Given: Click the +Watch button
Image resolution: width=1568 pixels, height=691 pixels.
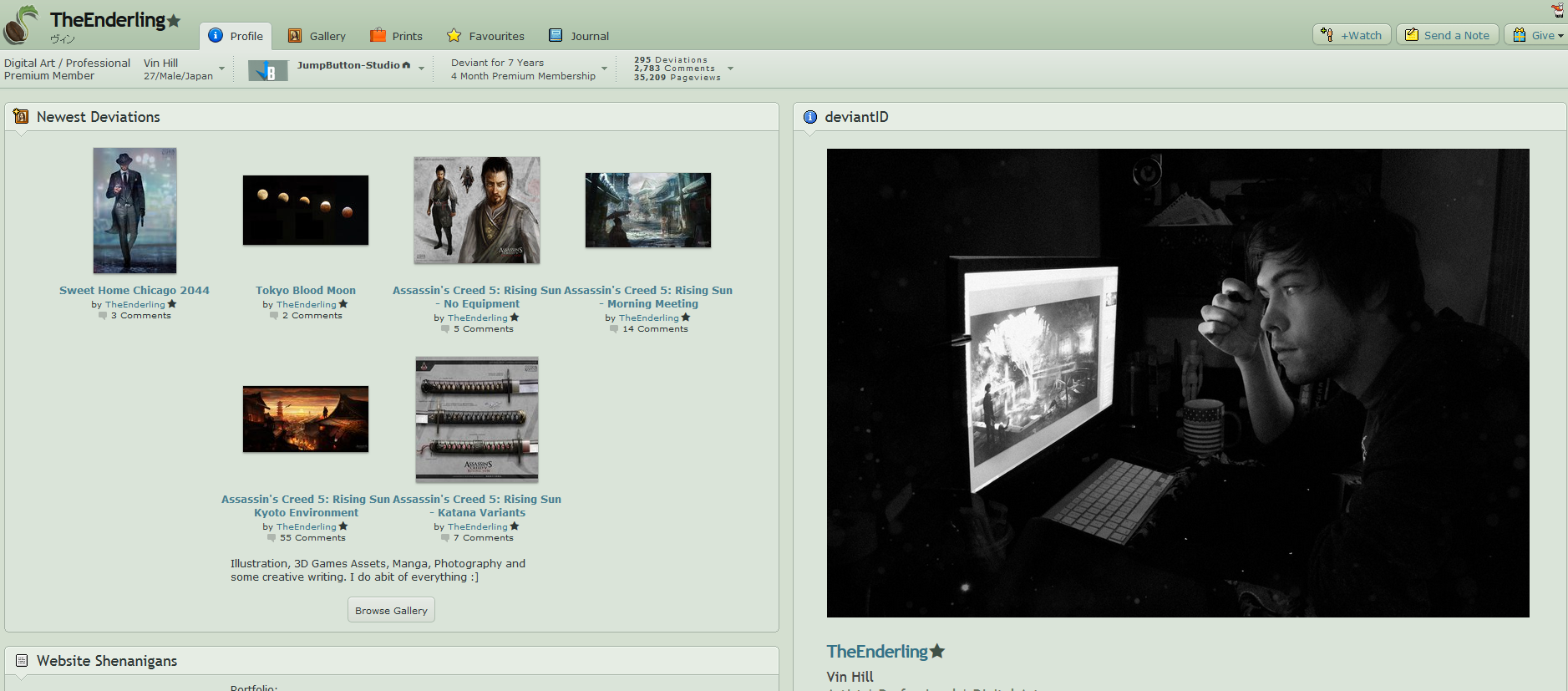Looking at the screenshot, I should [x=1352, y=35].
